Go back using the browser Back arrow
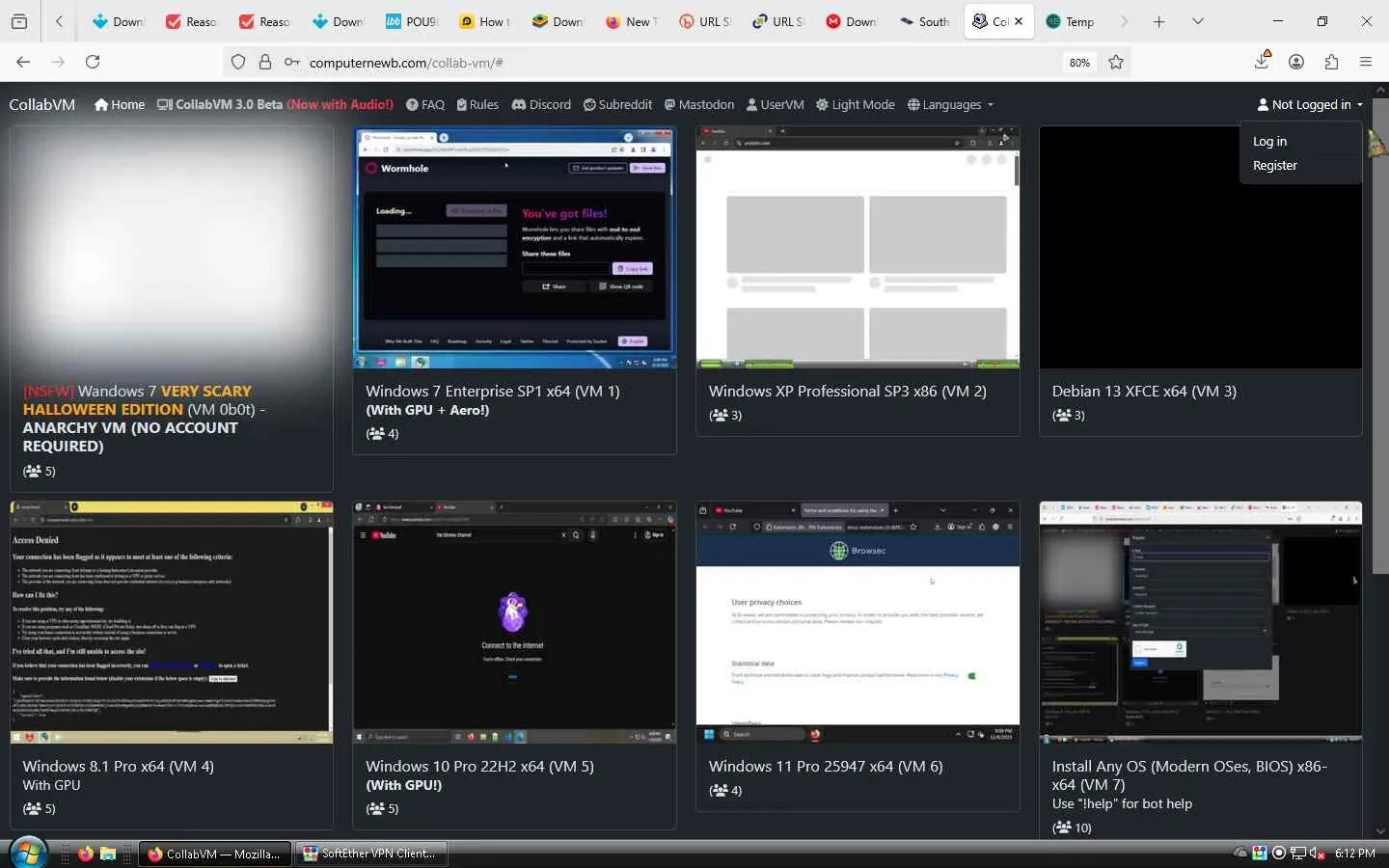Image resolution: width=1389 pixels, height=868 pixels. click(x=23, y=62)
